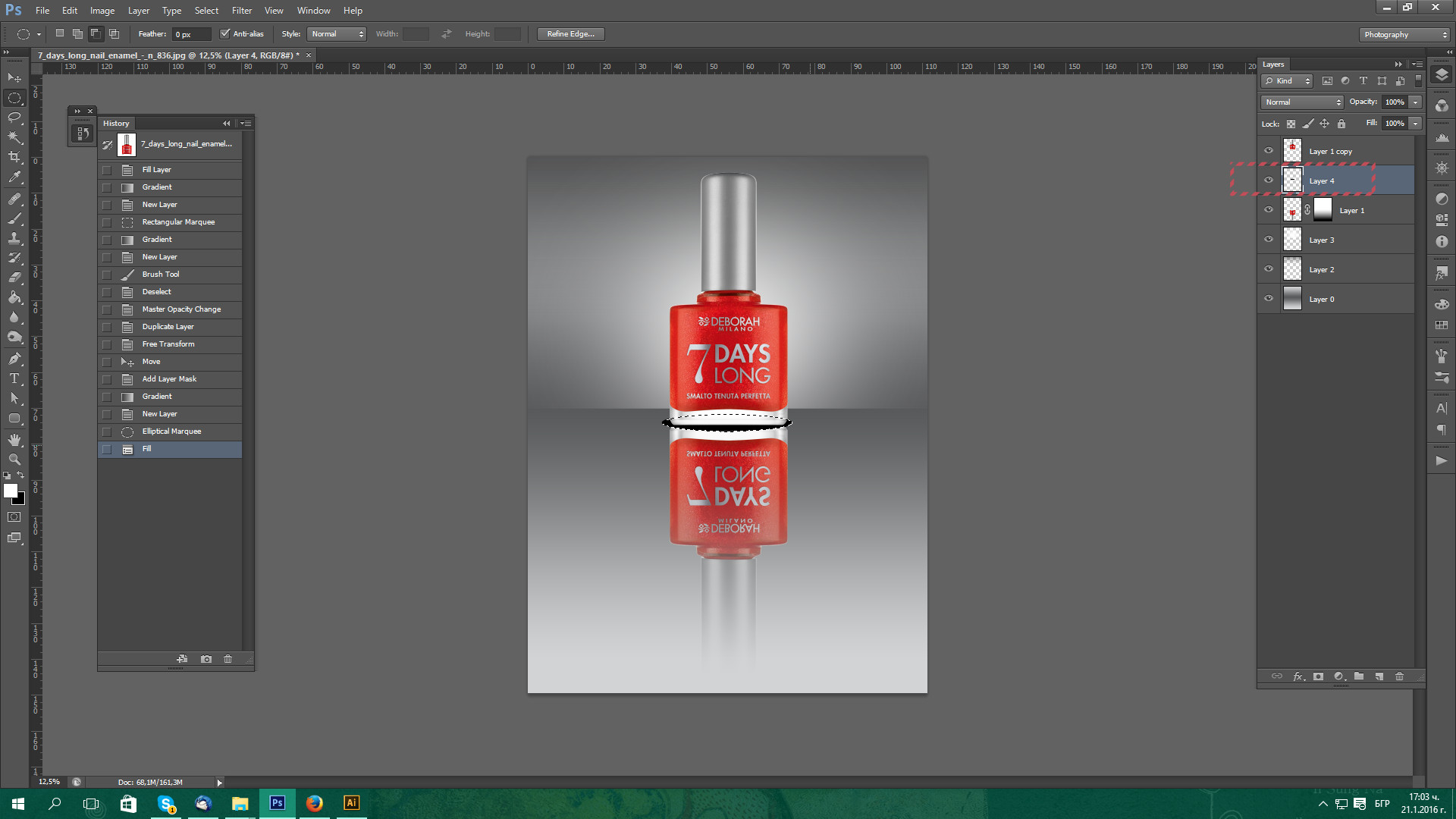Select the document tab 7_days_long_nail_enamel

coord(169,55)
